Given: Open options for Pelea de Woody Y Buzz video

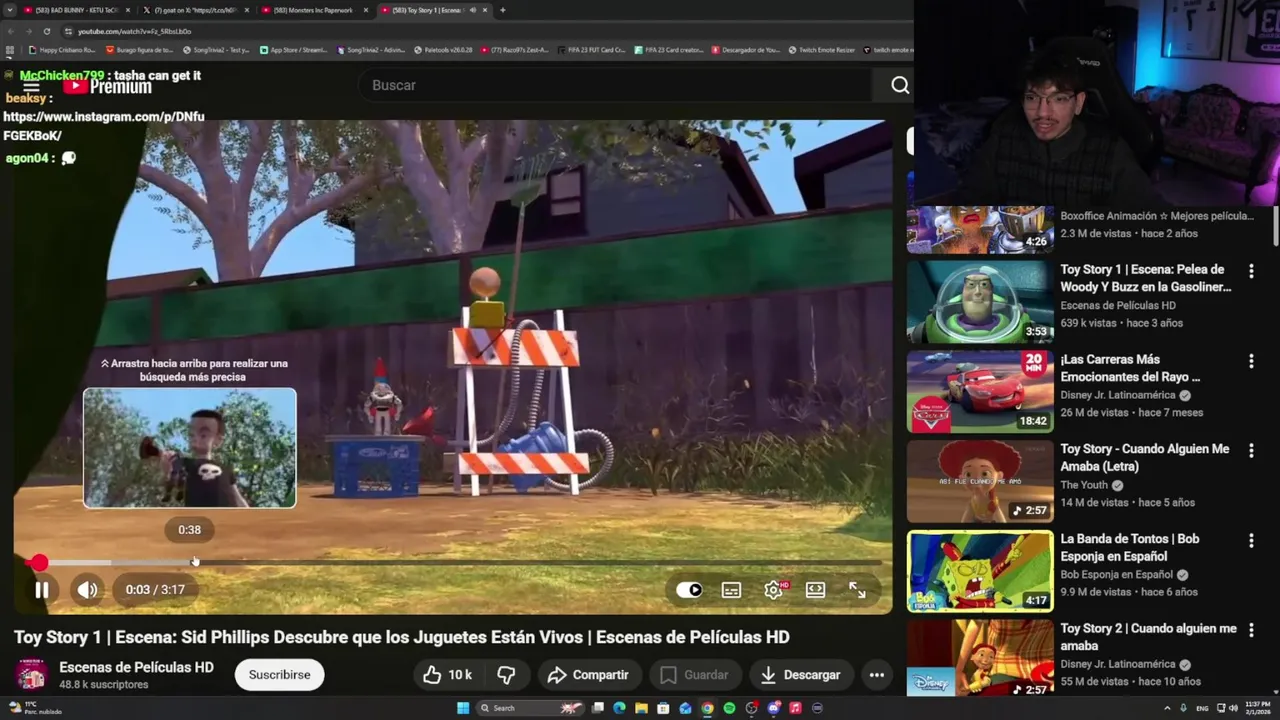Looking at the screenshot, I should click(x=1251, y=271).
